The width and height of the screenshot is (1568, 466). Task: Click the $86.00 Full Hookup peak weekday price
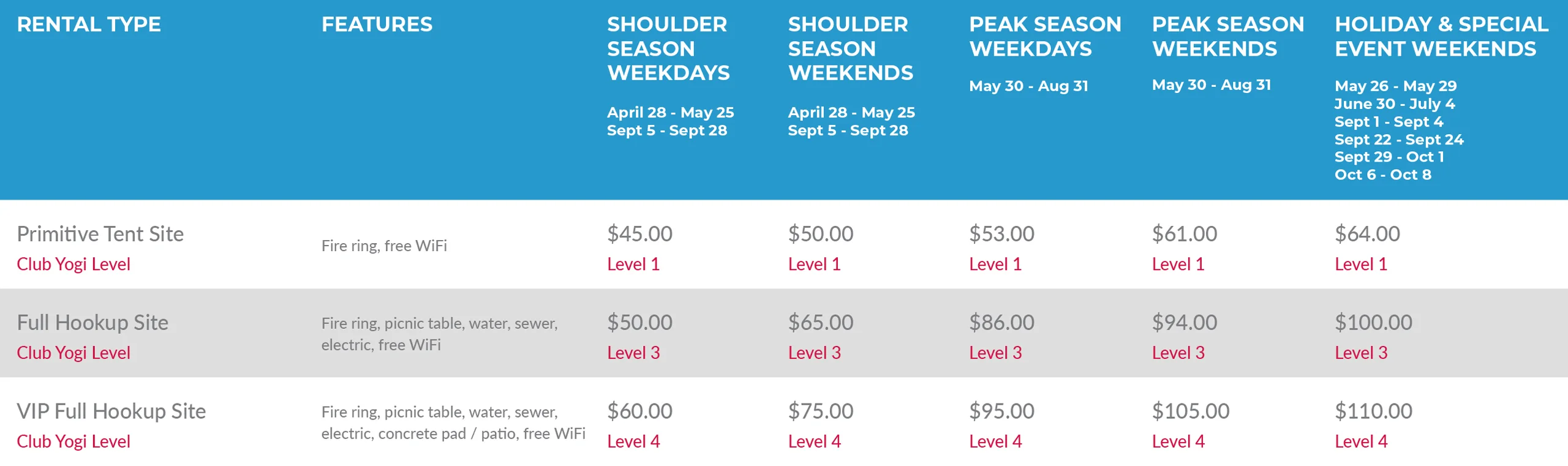[1001, 323]
